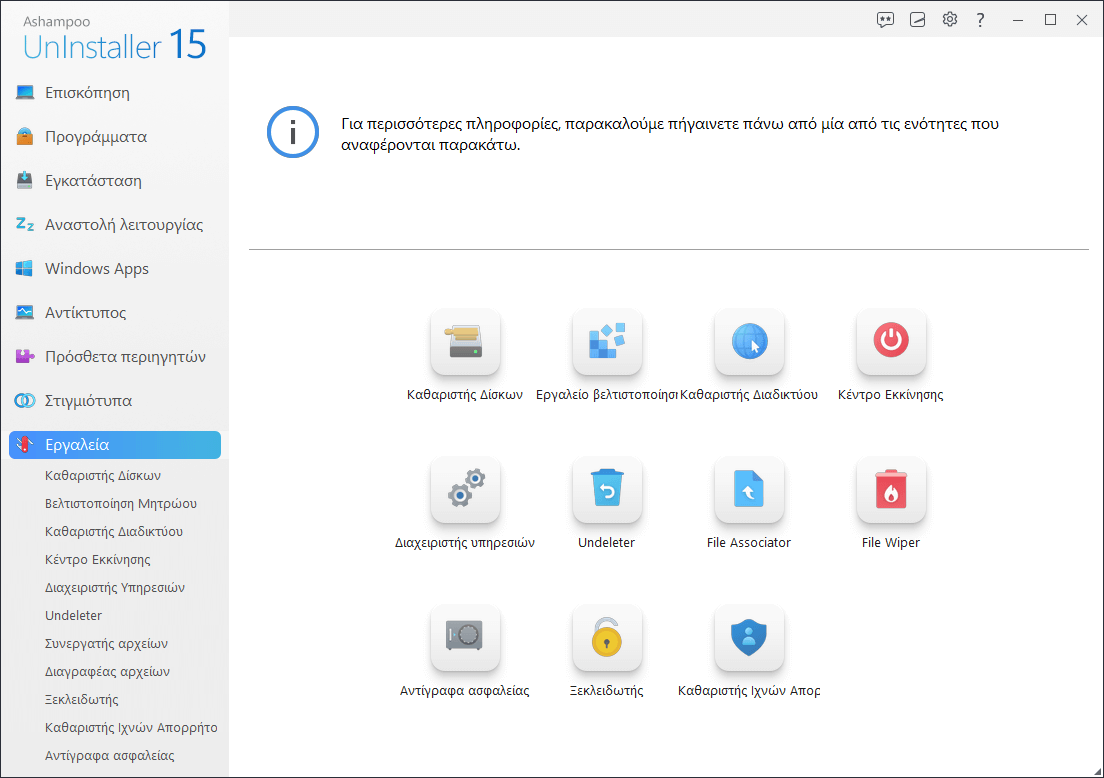Choose Διαγραφέας αρχείων subitem

pos(107,672)
